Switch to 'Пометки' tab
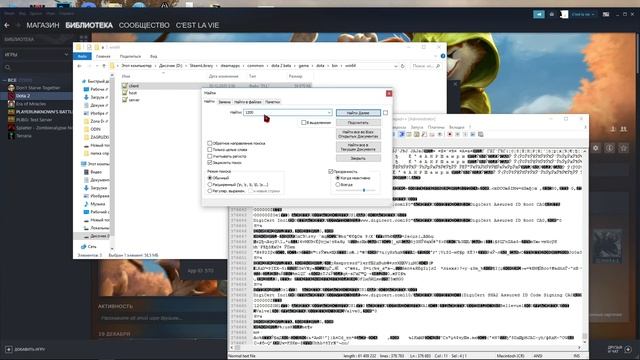Viewport: 640px width, 360px height. (x=272, y=102)
